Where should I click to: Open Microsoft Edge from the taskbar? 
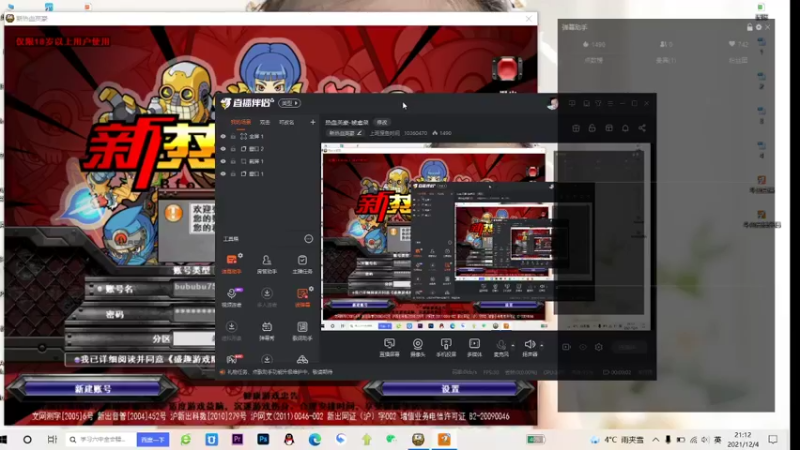click(x=314, y=439)
